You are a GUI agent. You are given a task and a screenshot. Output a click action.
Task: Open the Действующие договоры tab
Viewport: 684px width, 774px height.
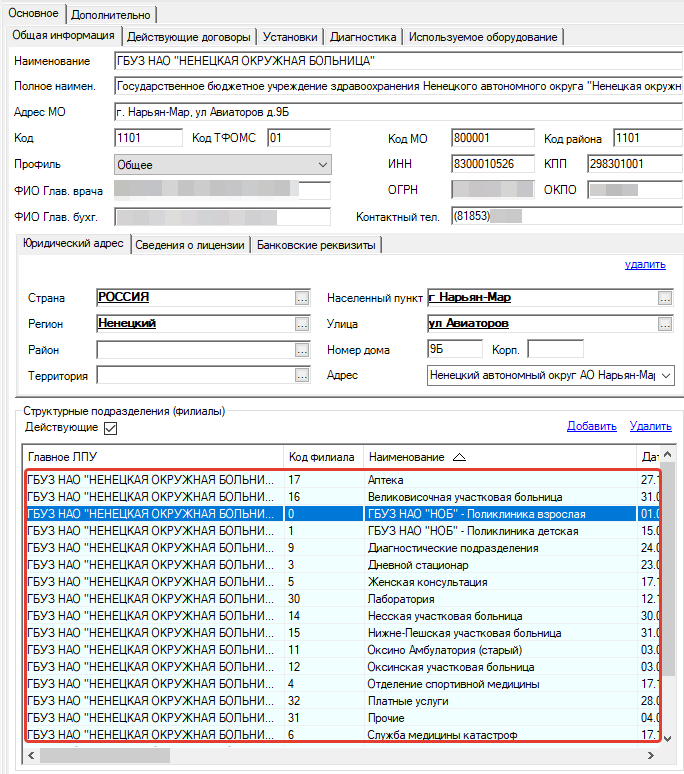tap(189, 37)
